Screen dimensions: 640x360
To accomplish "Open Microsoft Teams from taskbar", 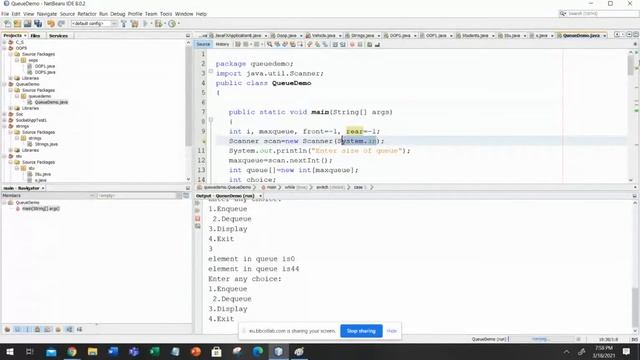I will pyautogui.click(x=134, y=352).
